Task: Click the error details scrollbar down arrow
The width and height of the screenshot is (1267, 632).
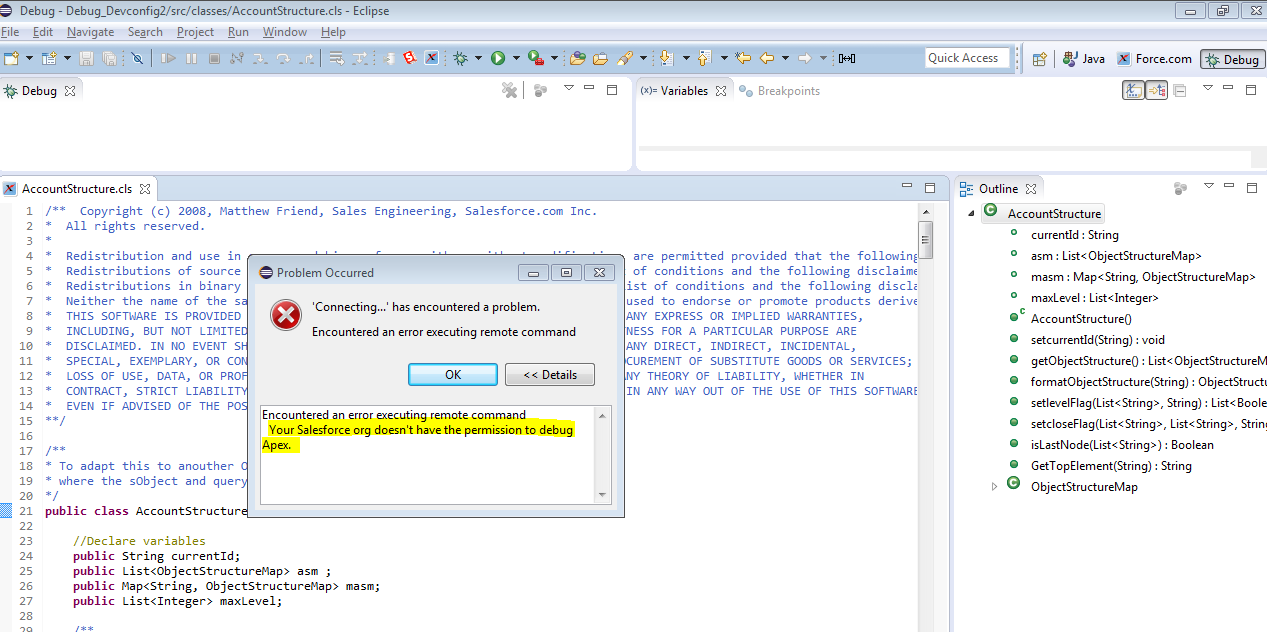Action: pyautogui.click(x=602, y=495)
